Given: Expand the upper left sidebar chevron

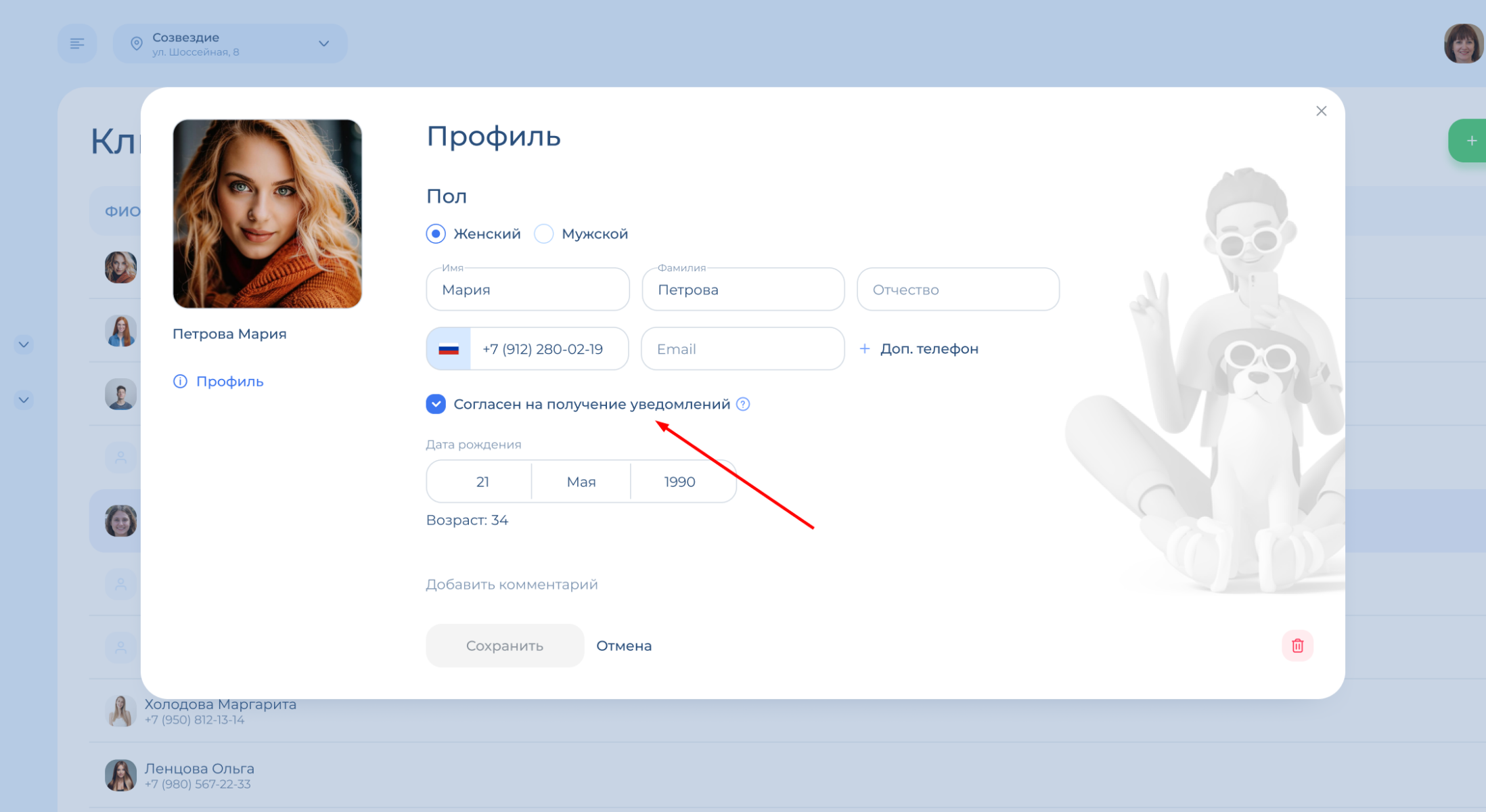Looking at the screenshot, I should (x=24, y=344).
